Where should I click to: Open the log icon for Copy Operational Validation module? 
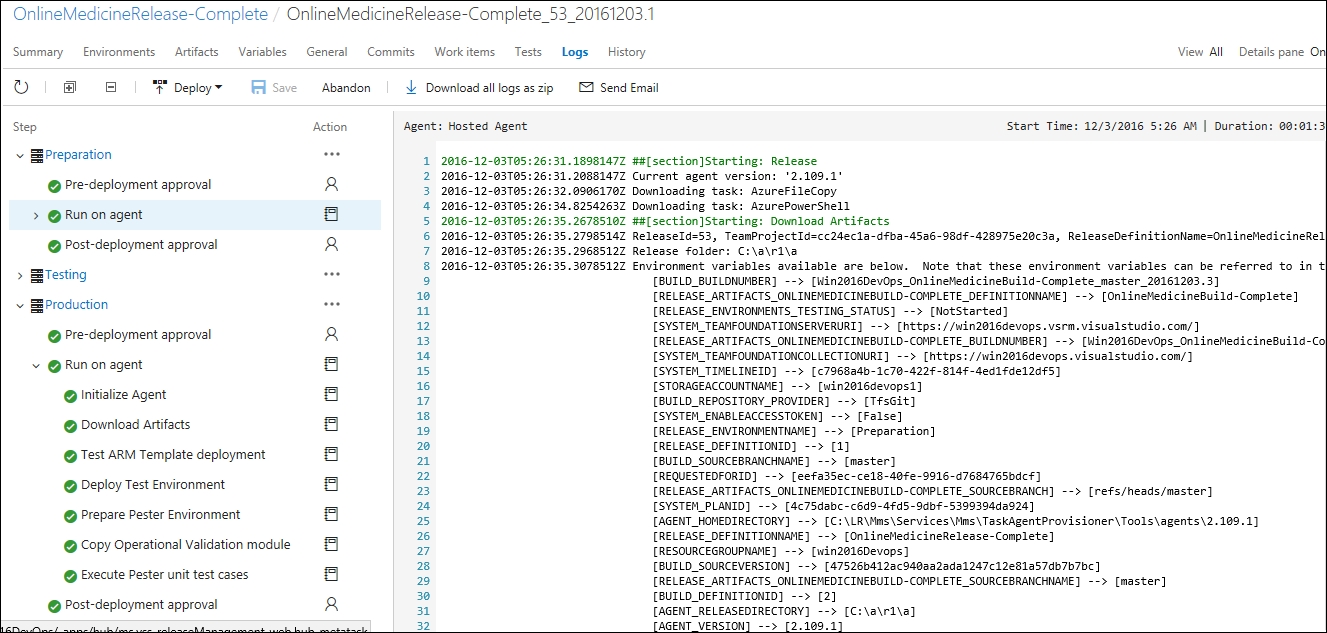coord(332,545)
